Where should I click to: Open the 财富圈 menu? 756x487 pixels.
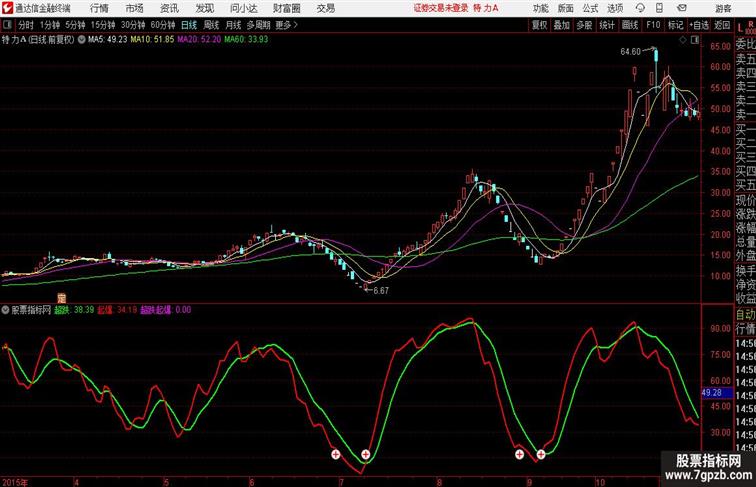click(287, 8)
